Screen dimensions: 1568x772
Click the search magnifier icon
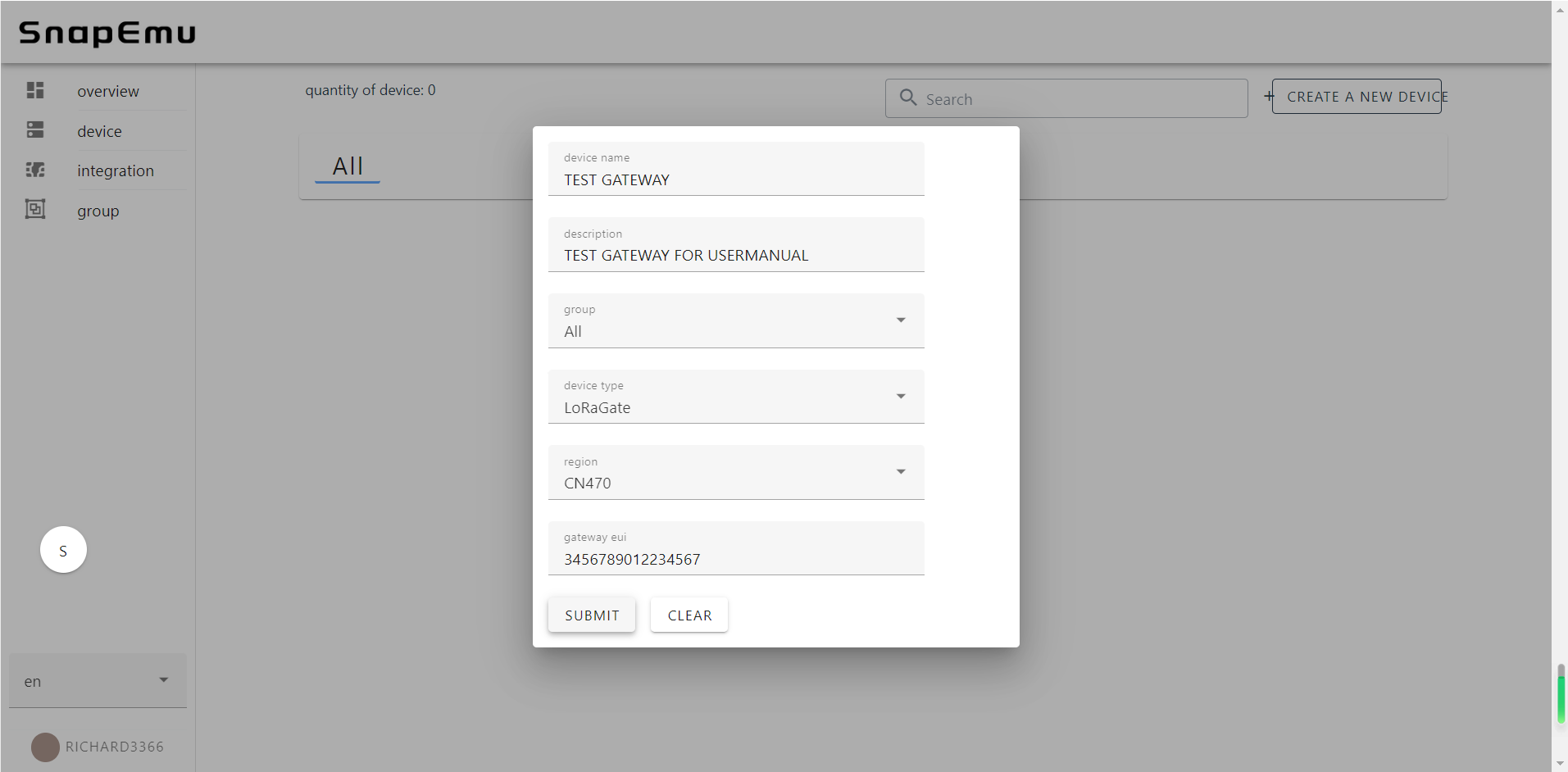(x=908, y=98)
